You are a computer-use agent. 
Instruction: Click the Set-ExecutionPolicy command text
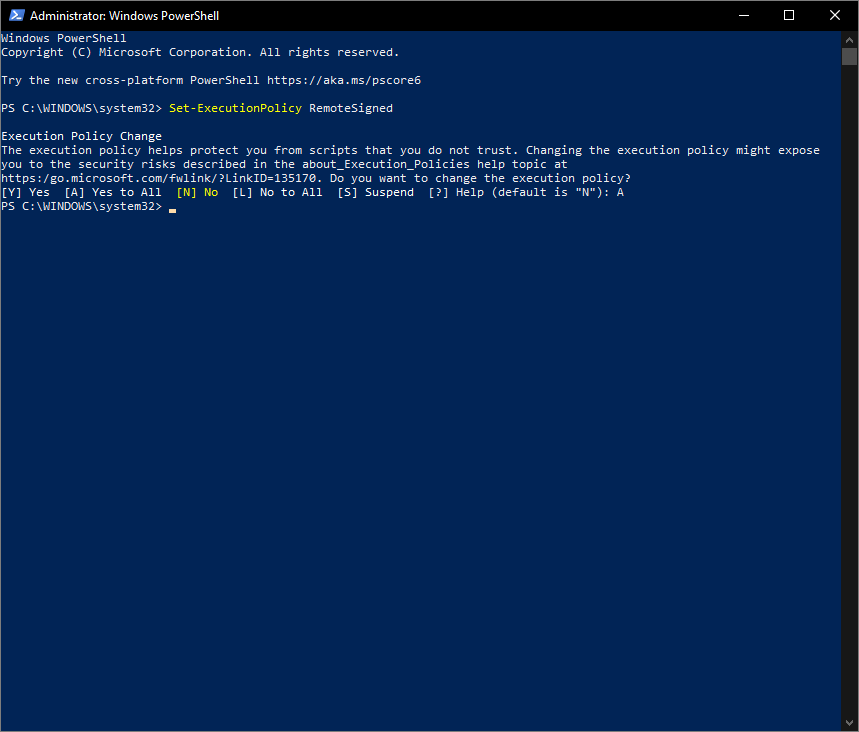[x=235, y=108]
